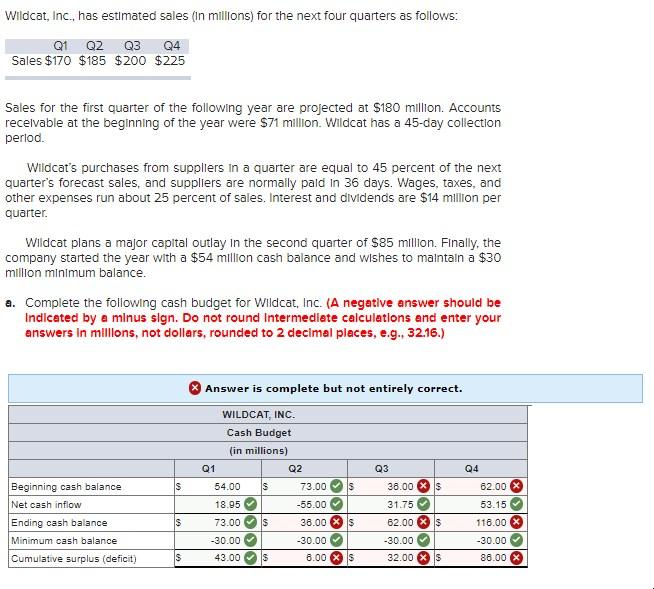Click the red X next to Q2 cumulative surplus 6.00
Viewport: 654px width, 589px height.
tap(336, 558)
